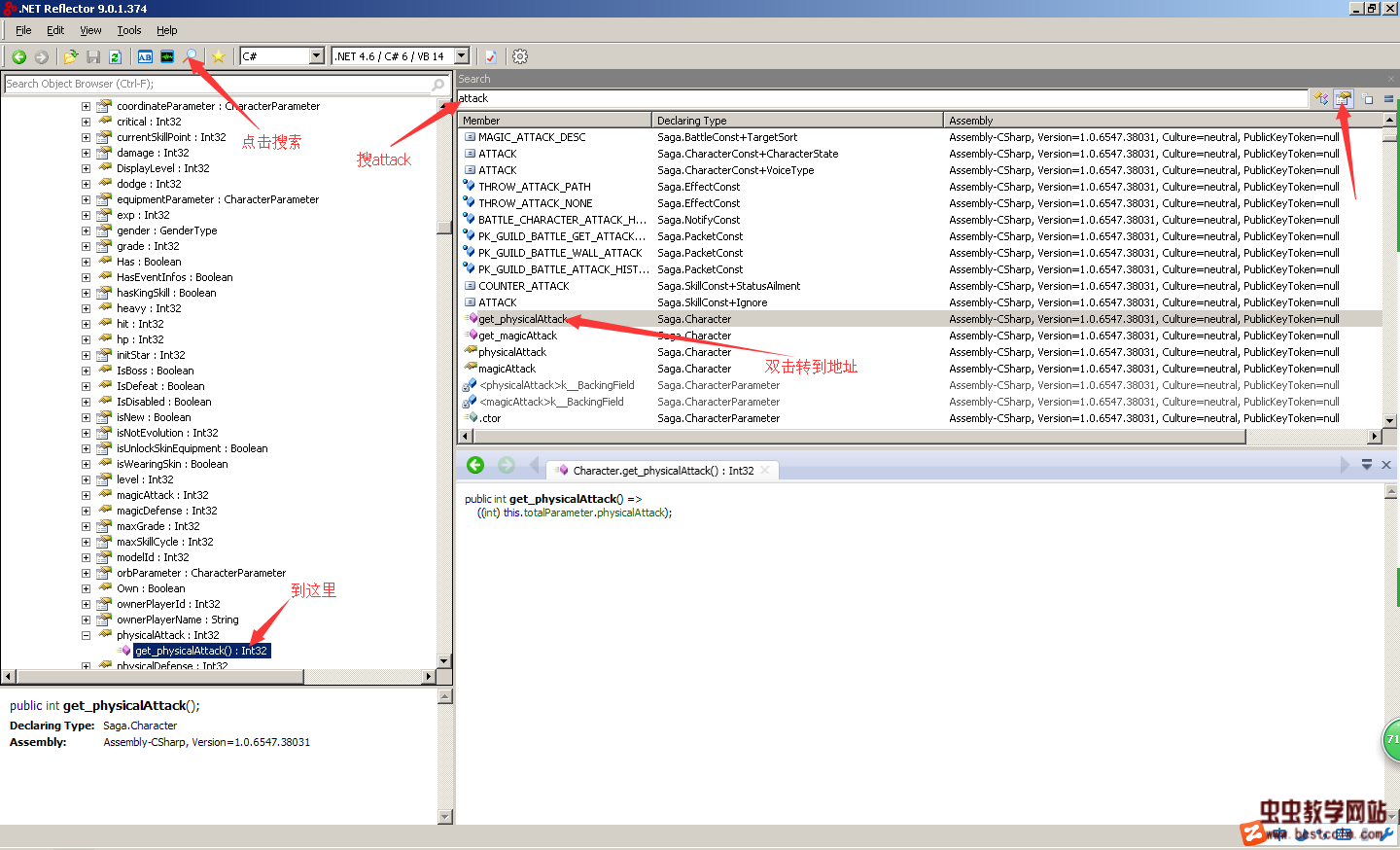Open the Tools menu
The width and height of the screenshot is (1400, 850).
(129, 30)
